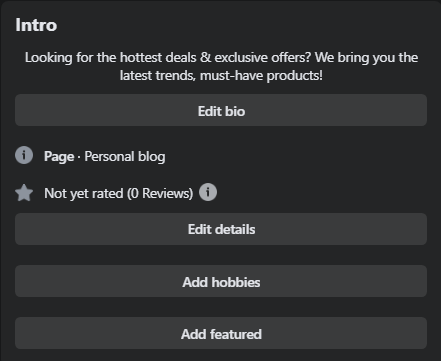Viewport: 441px width, 361px height.
Task: Click the phrase We bring you the
Action: (367, 58)
